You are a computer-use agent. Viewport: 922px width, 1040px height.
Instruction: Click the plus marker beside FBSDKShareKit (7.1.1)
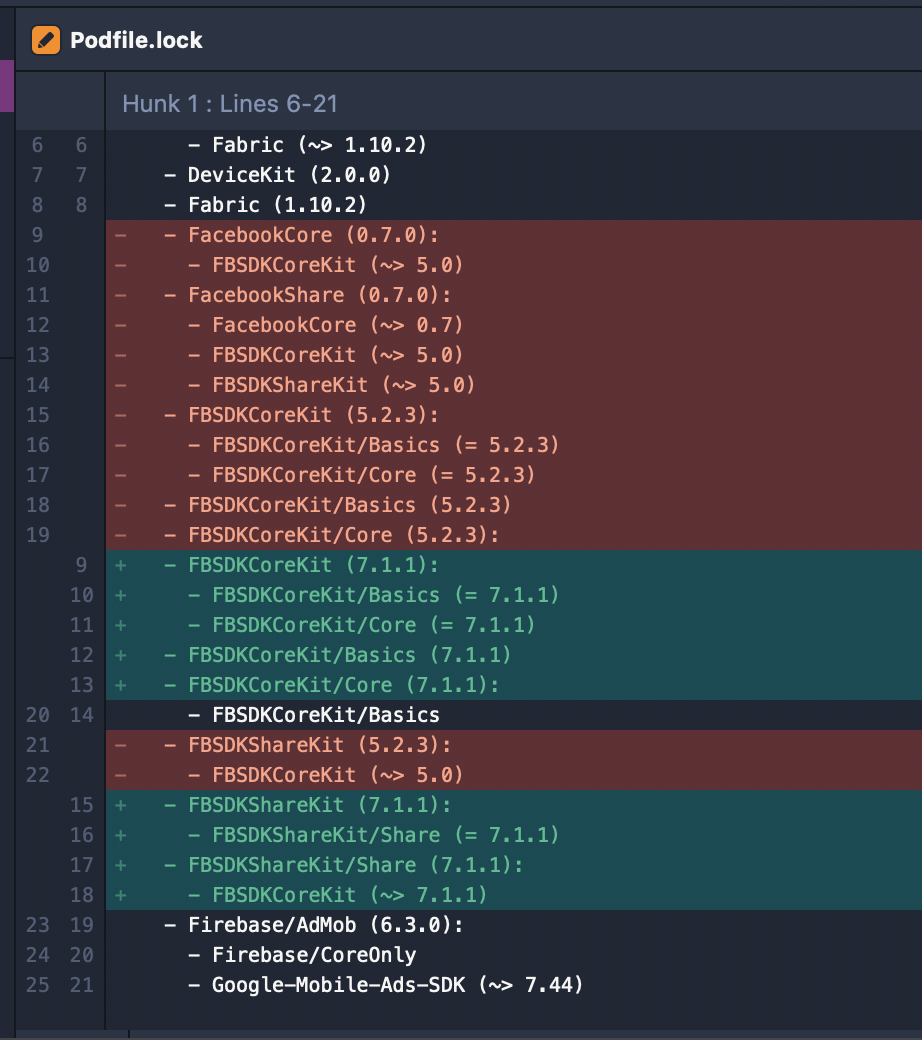(121, 805)
